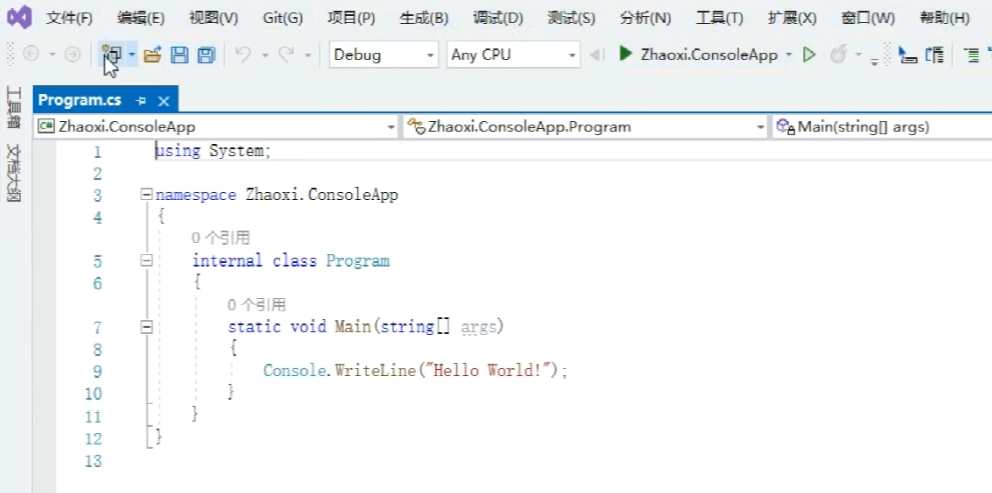Click the select-in-editor cursor toolbar icon
This screenshot has width=992, height=493.
pyautogui.click(x=908, y=55)
